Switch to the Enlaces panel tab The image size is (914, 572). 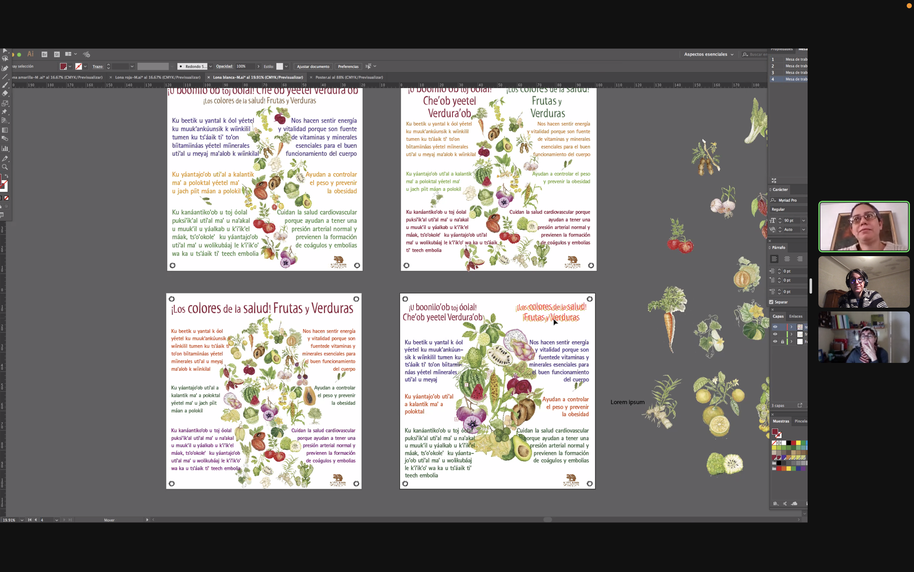pos(796,316)
